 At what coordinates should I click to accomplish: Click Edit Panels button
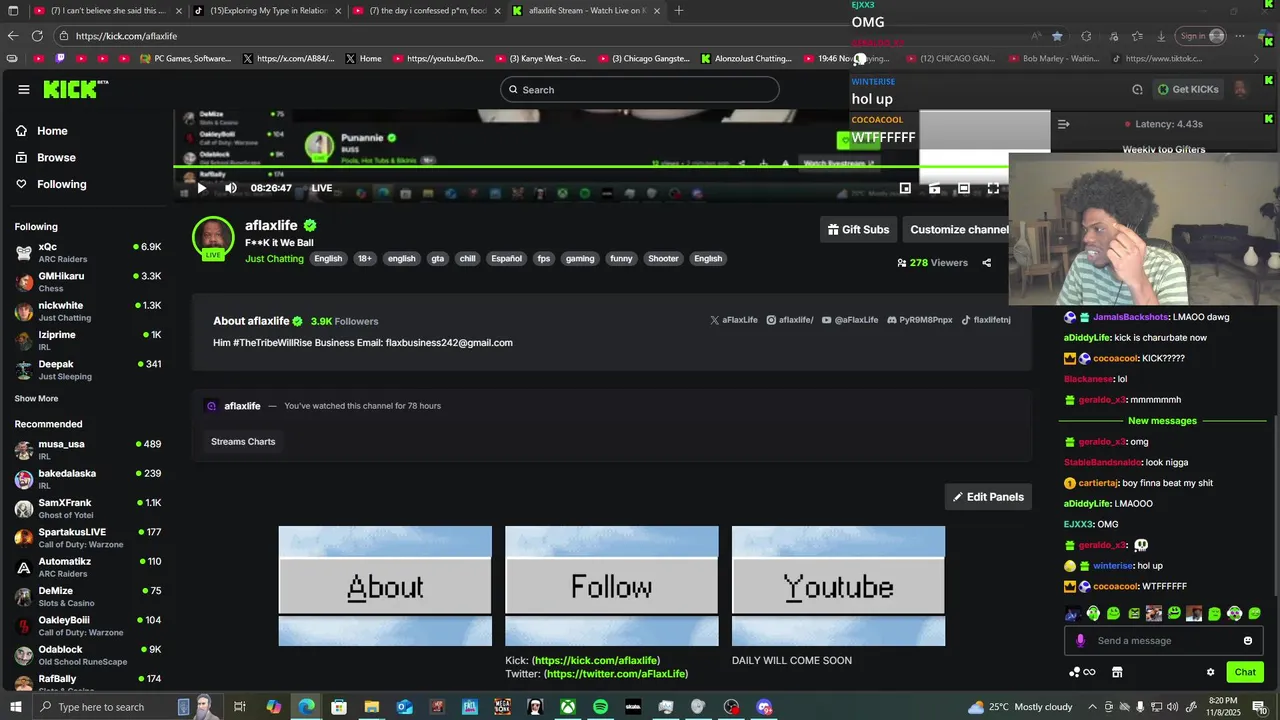point(988,497)
